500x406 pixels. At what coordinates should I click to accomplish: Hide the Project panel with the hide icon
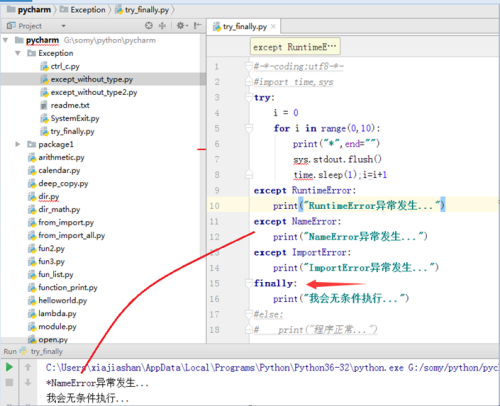[x=197, y=25]
